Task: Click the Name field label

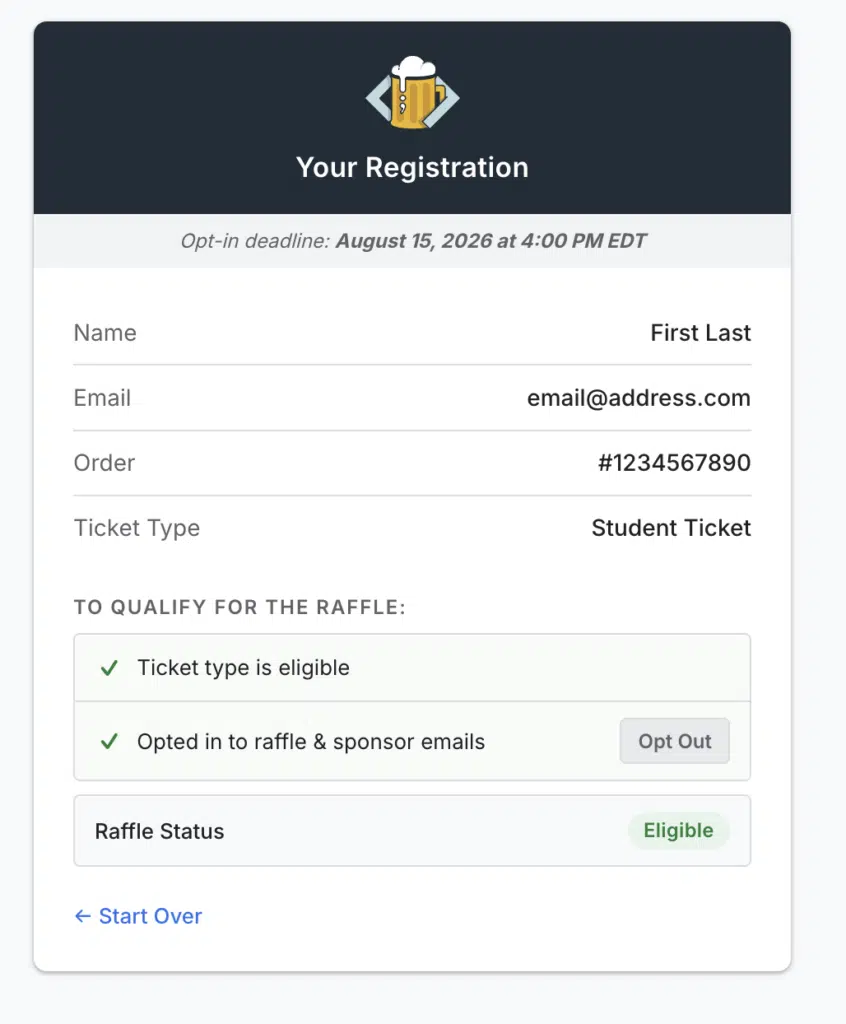Action: click(105, 333)
